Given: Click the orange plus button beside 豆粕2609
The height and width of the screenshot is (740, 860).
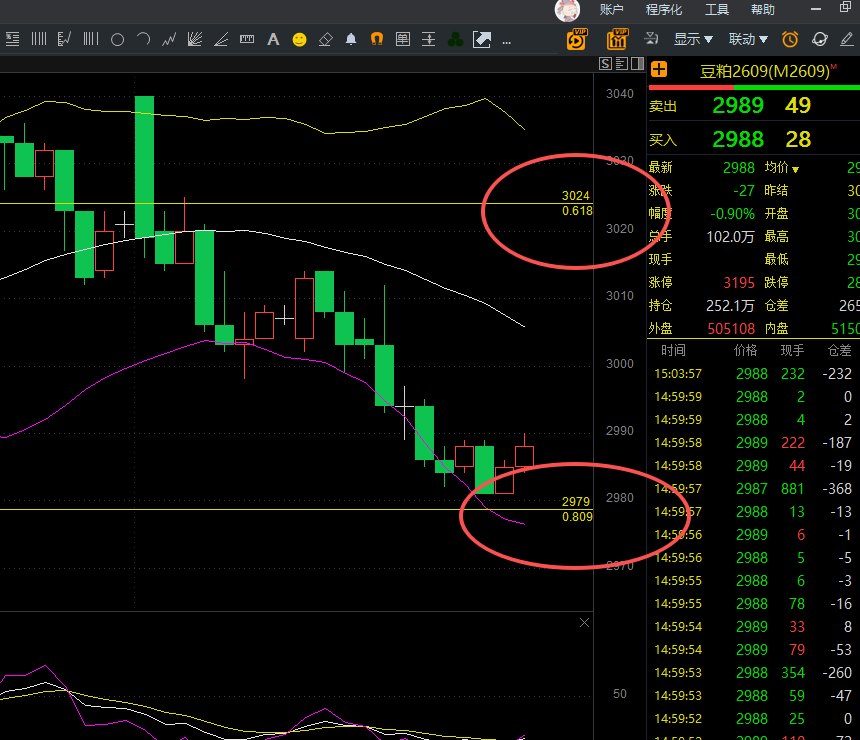Looking at the screenshot, I should 659,70.
